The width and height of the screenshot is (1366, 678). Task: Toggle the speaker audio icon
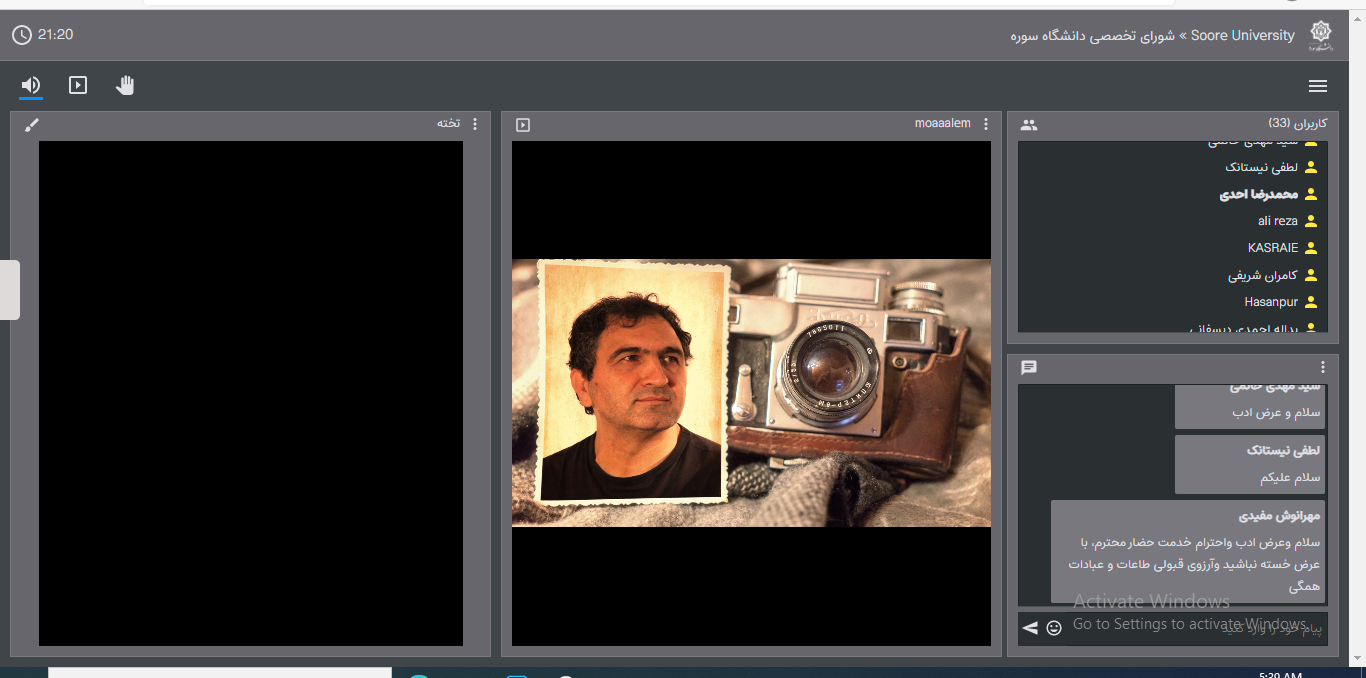coord(31,85)
